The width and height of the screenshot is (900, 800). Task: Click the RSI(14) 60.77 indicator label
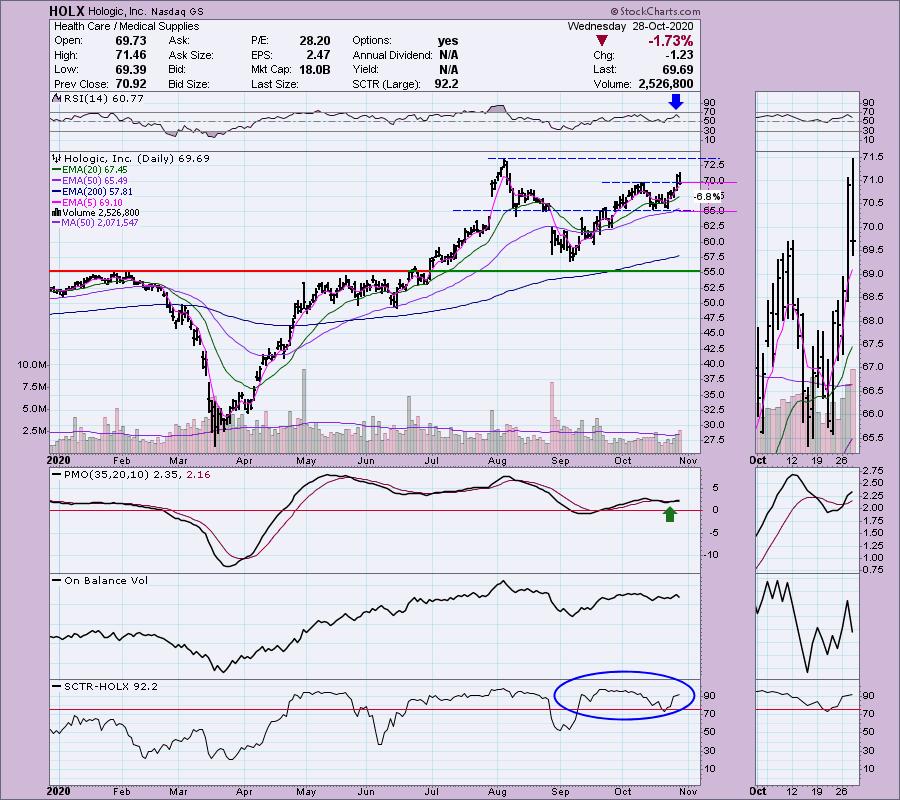[103, 98]
